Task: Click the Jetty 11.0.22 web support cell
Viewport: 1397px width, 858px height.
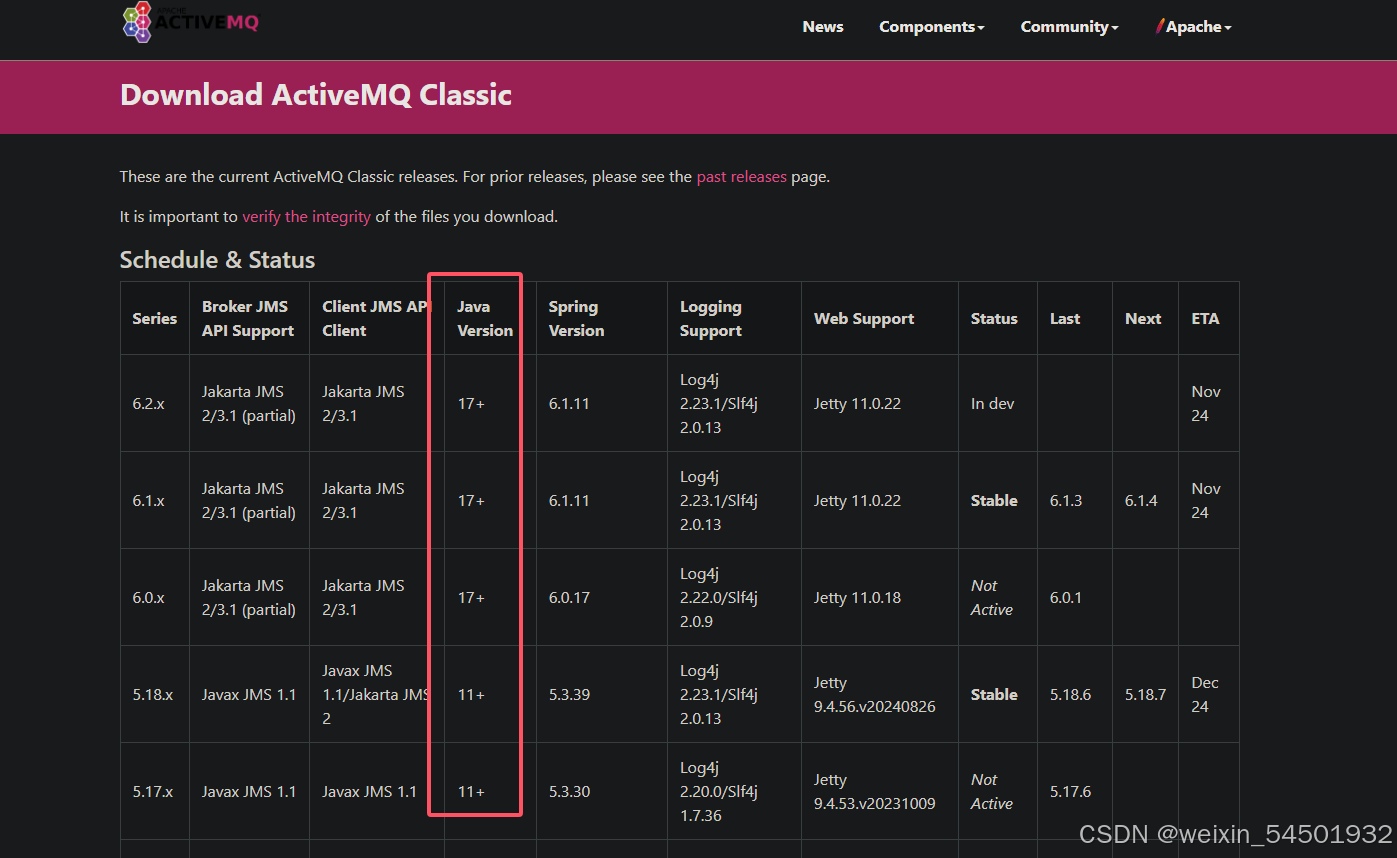Action: tap(856, 403)
